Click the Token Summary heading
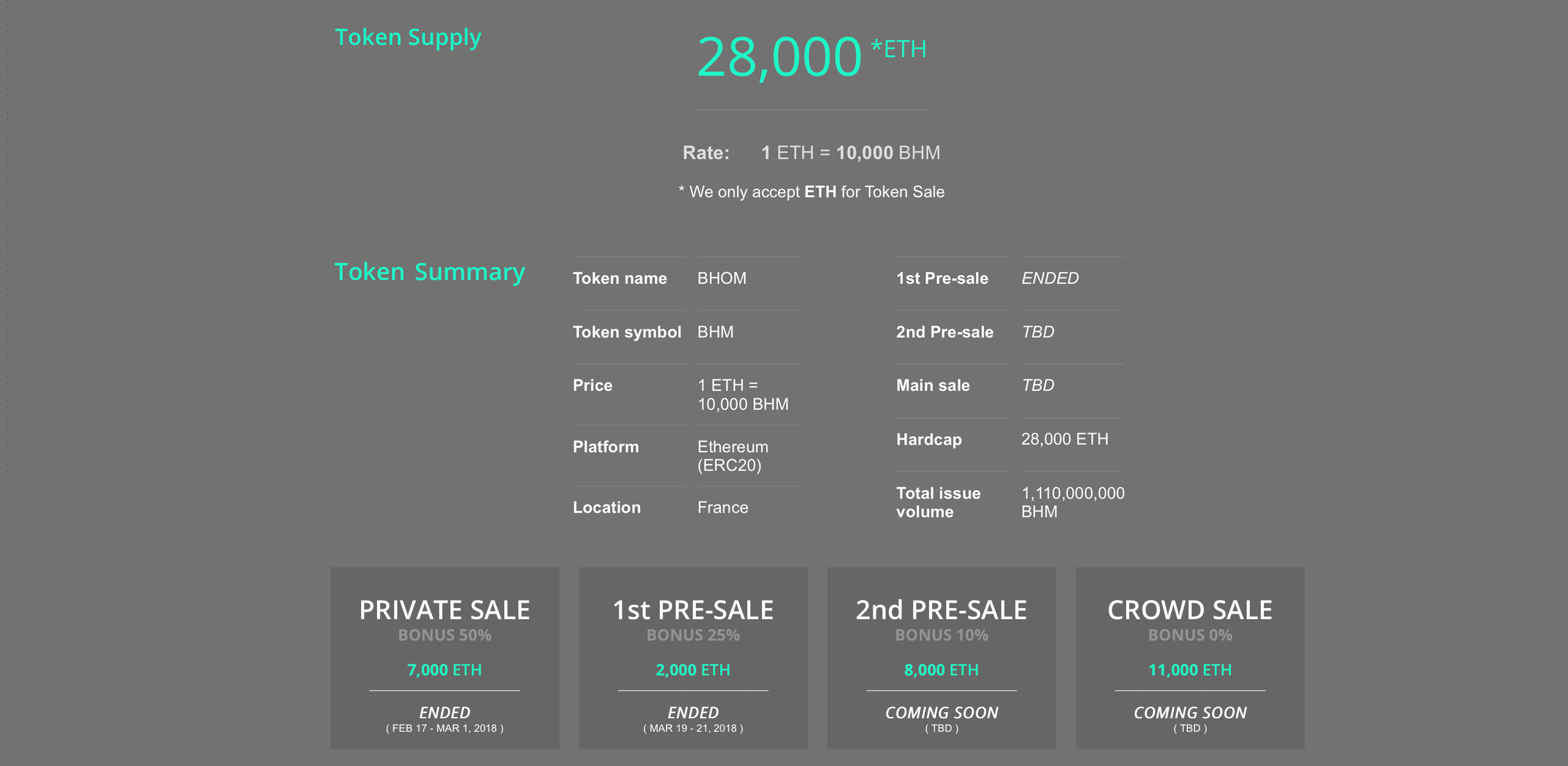Image resolution: width=1568 pixels, height=766 pixels. (430, 272)
